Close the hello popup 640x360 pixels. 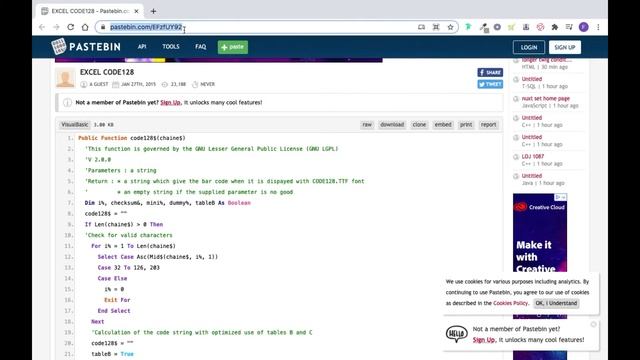[x=593, y=324]
